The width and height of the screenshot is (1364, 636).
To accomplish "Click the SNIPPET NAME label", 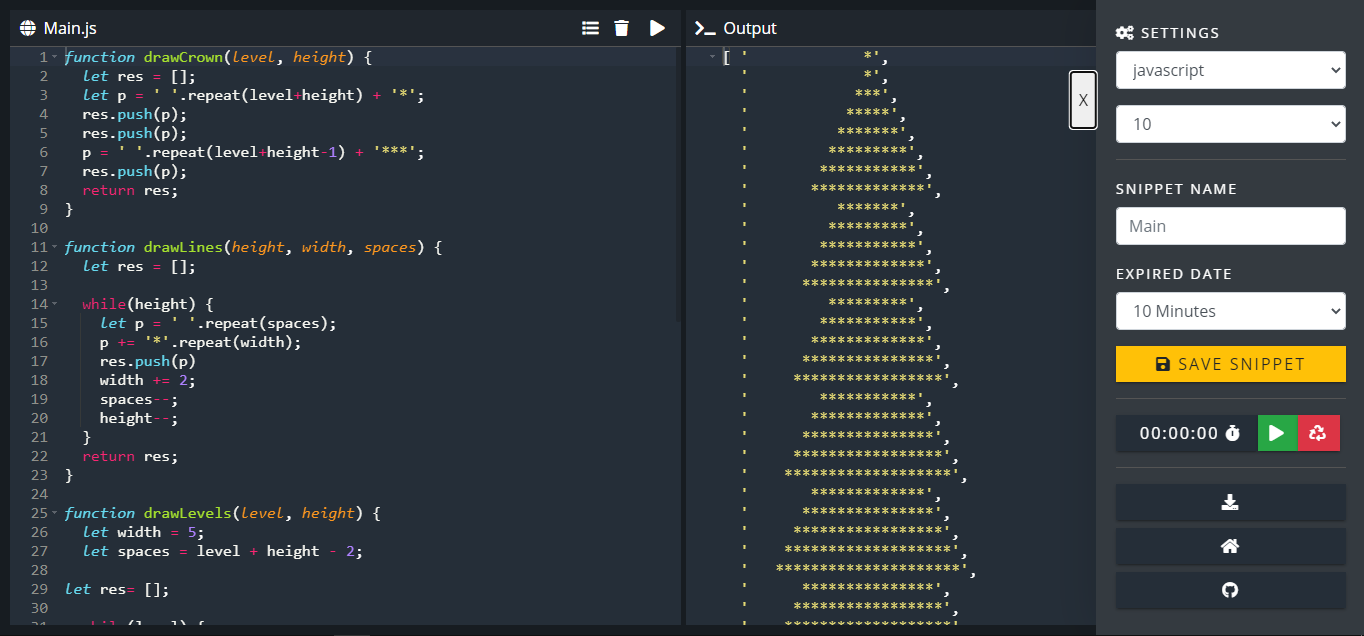I will point(1176,189).
